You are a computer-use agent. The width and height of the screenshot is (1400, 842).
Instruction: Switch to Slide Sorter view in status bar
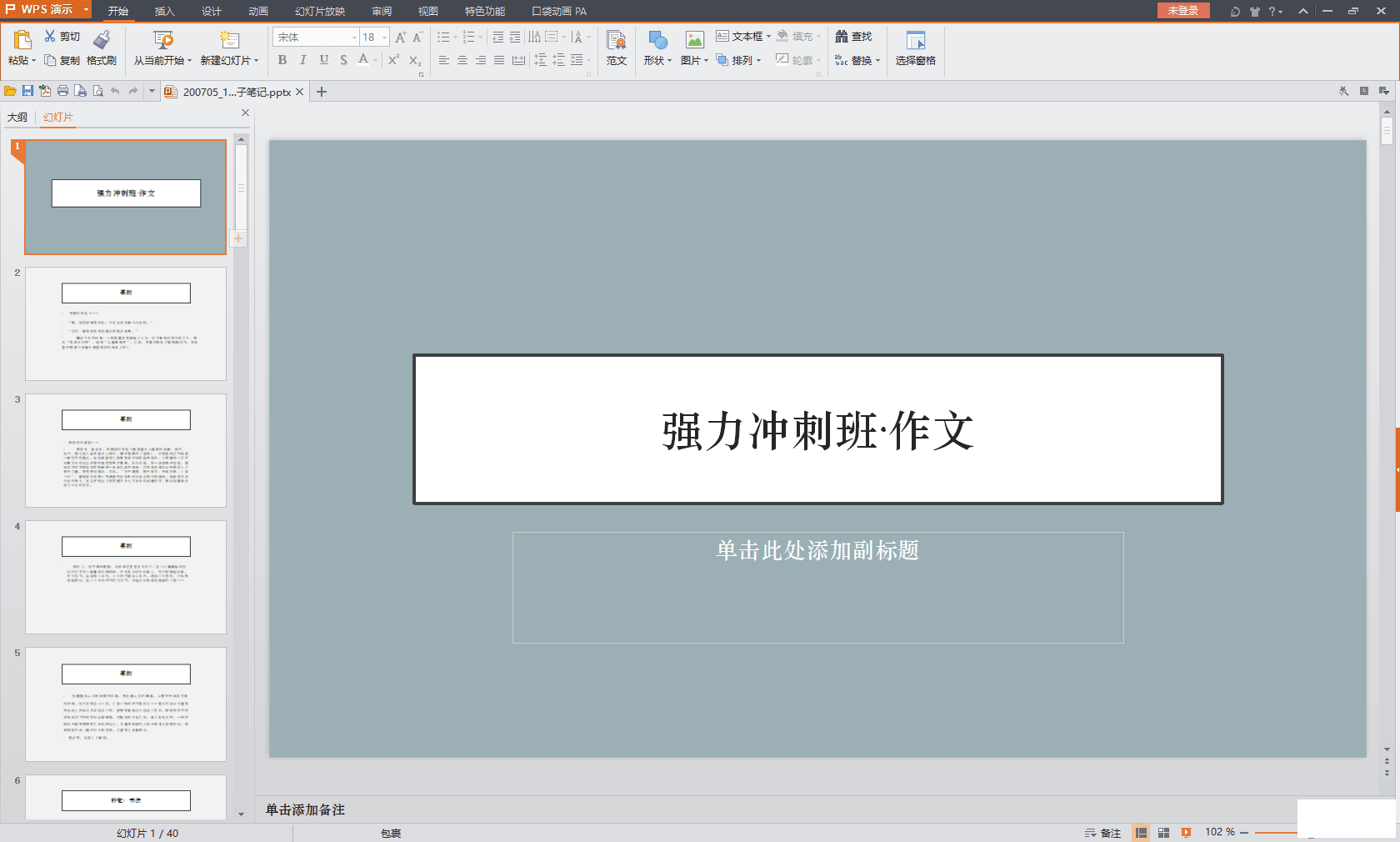1164,832
